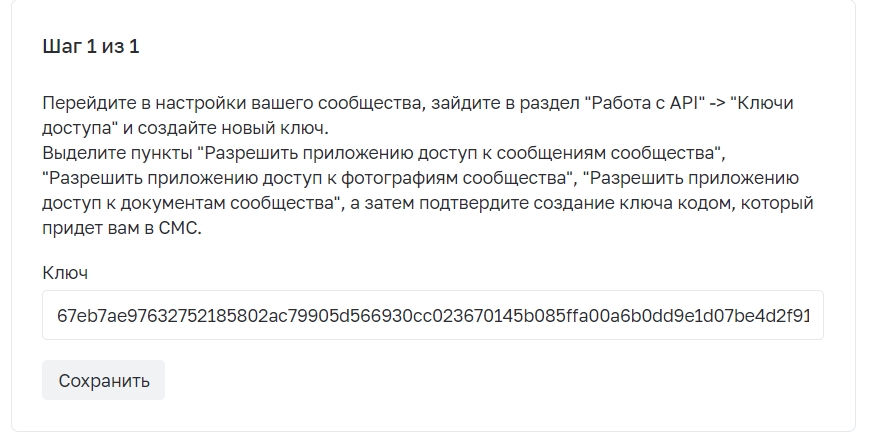This screenshot has height=438, width=869.
Task: Click the -> arrow in the instructions
Action: click(x=718, y=103)
